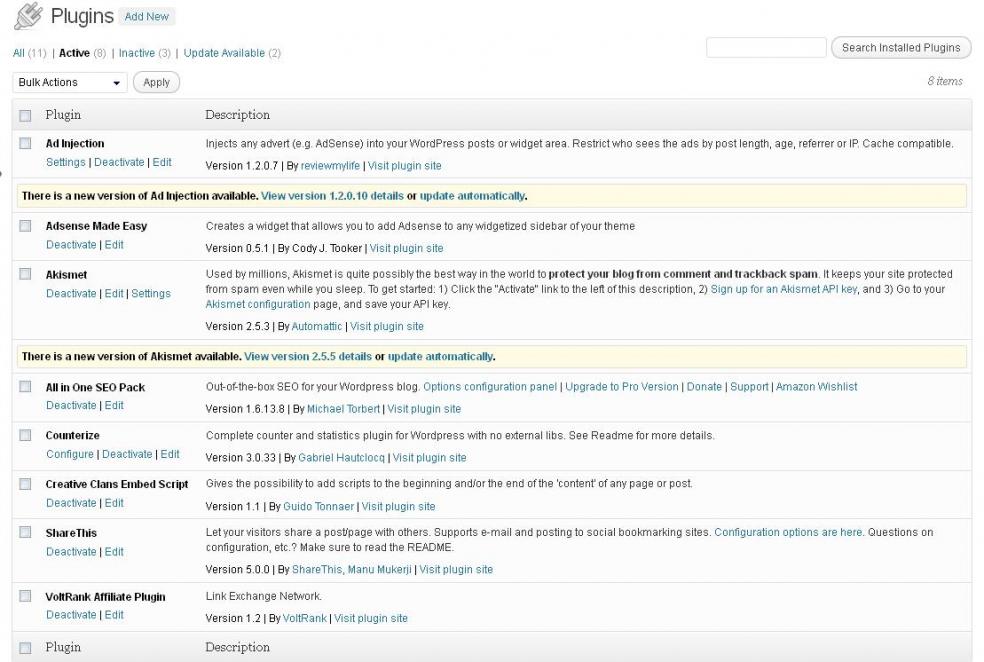Open the Support link for SEO Pack
This screenshot has height=662, width=984.
[749, 387]
